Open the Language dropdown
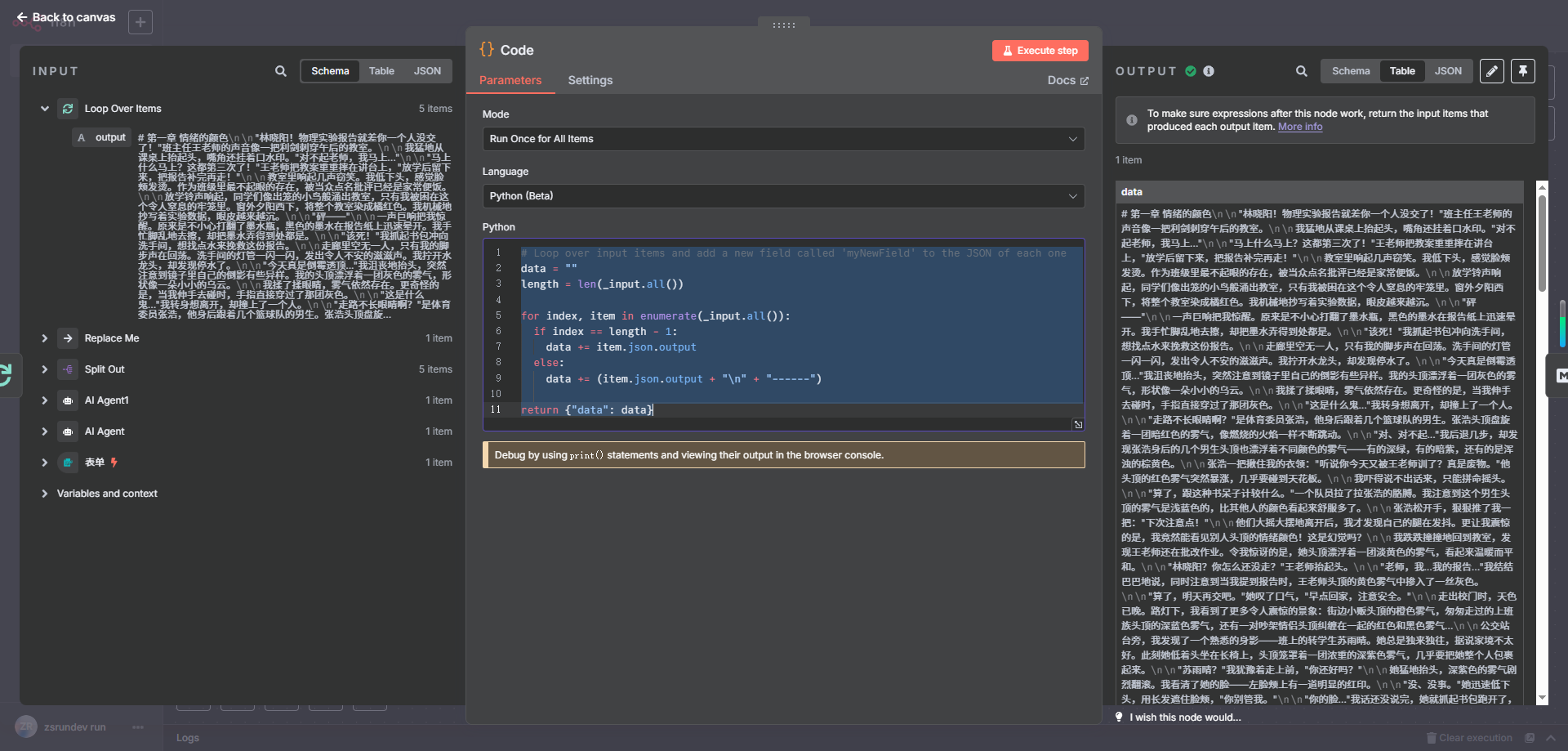 pos(783,196)
